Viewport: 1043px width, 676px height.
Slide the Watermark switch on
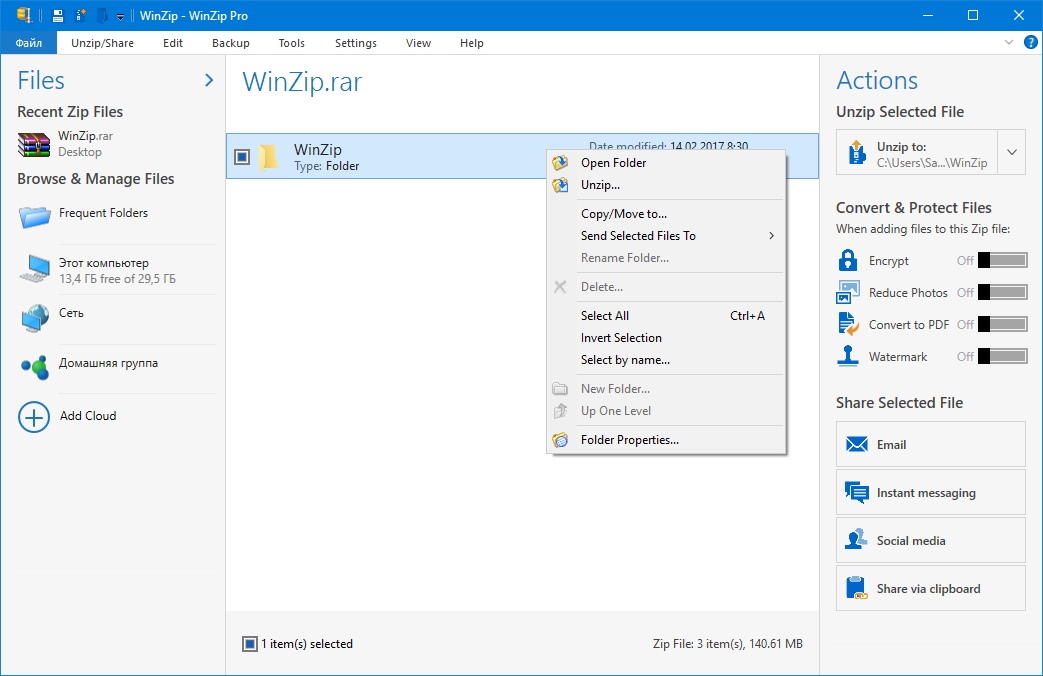coord(1002,357)
